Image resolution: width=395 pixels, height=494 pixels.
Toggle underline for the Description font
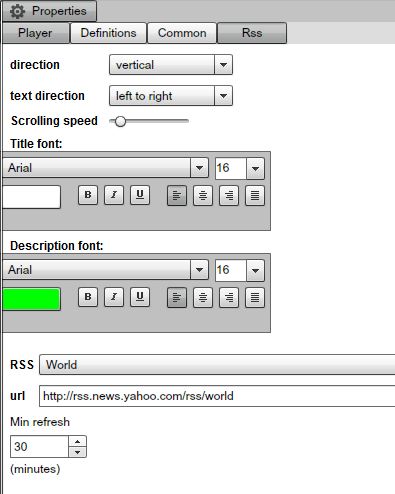click(140, 297)
